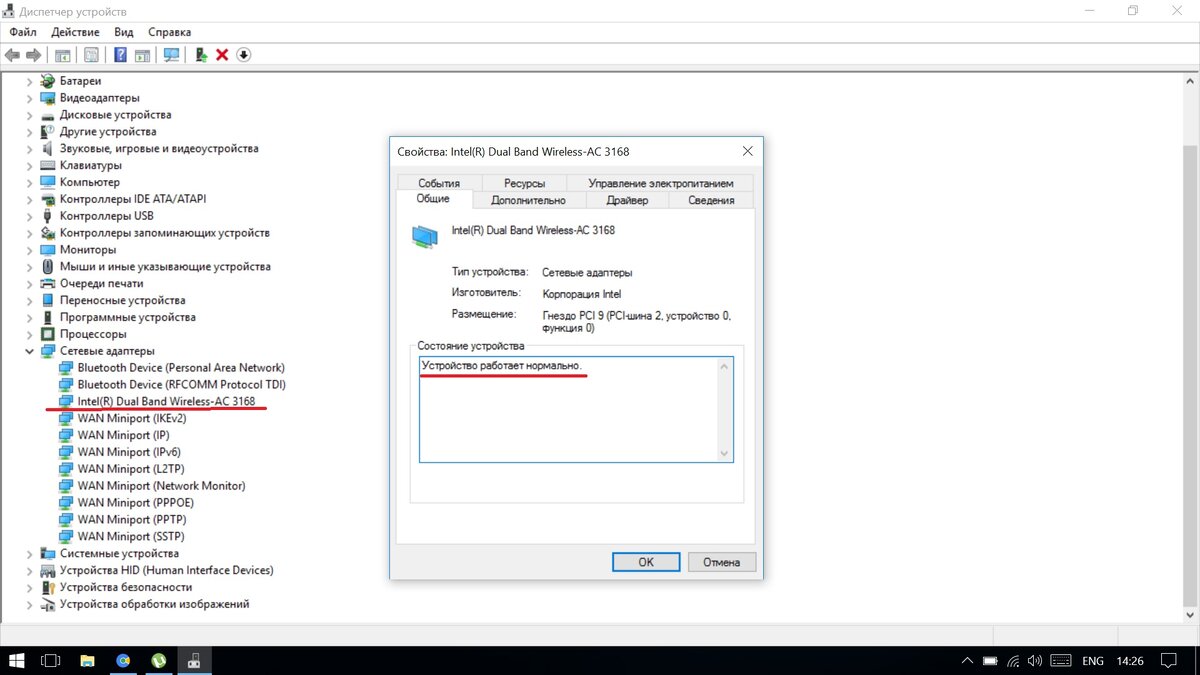Open the Управление электропитанием tab

(x=660, y=183)
